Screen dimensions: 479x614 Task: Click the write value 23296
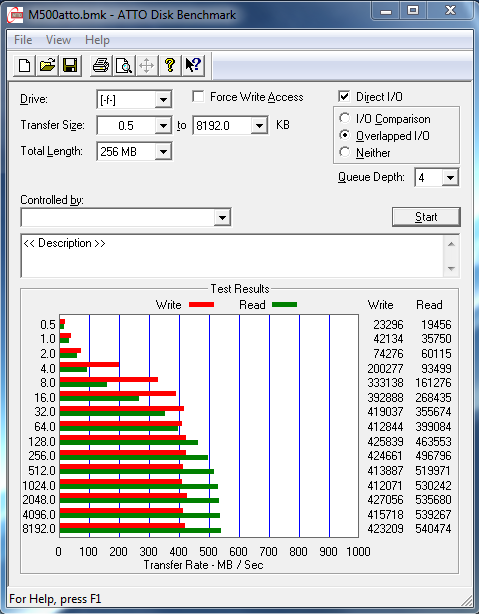coord(388,325)
